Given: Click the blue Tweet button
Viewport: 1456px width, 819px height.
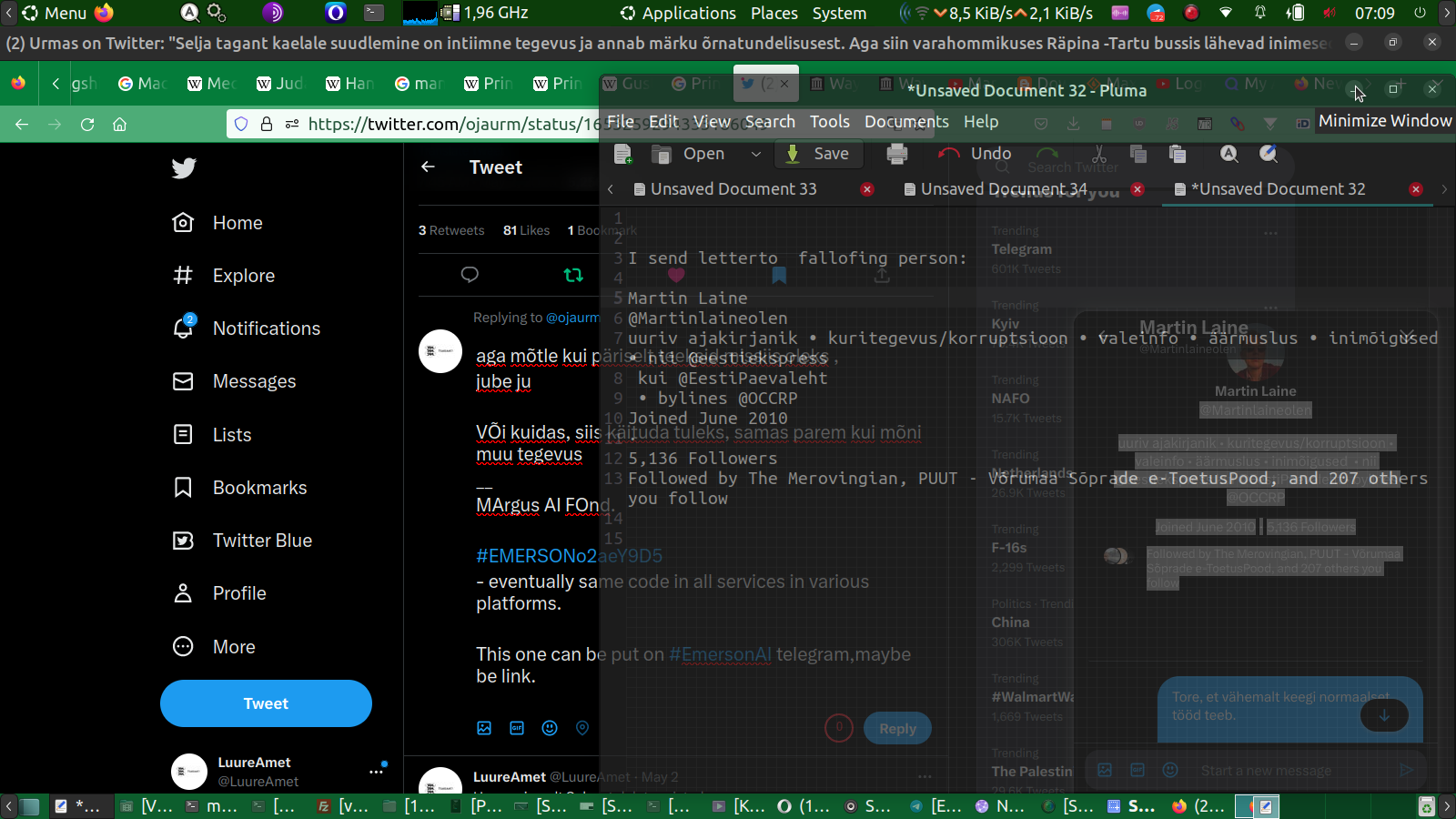Looking at the screenshot, I should [266, 703].
